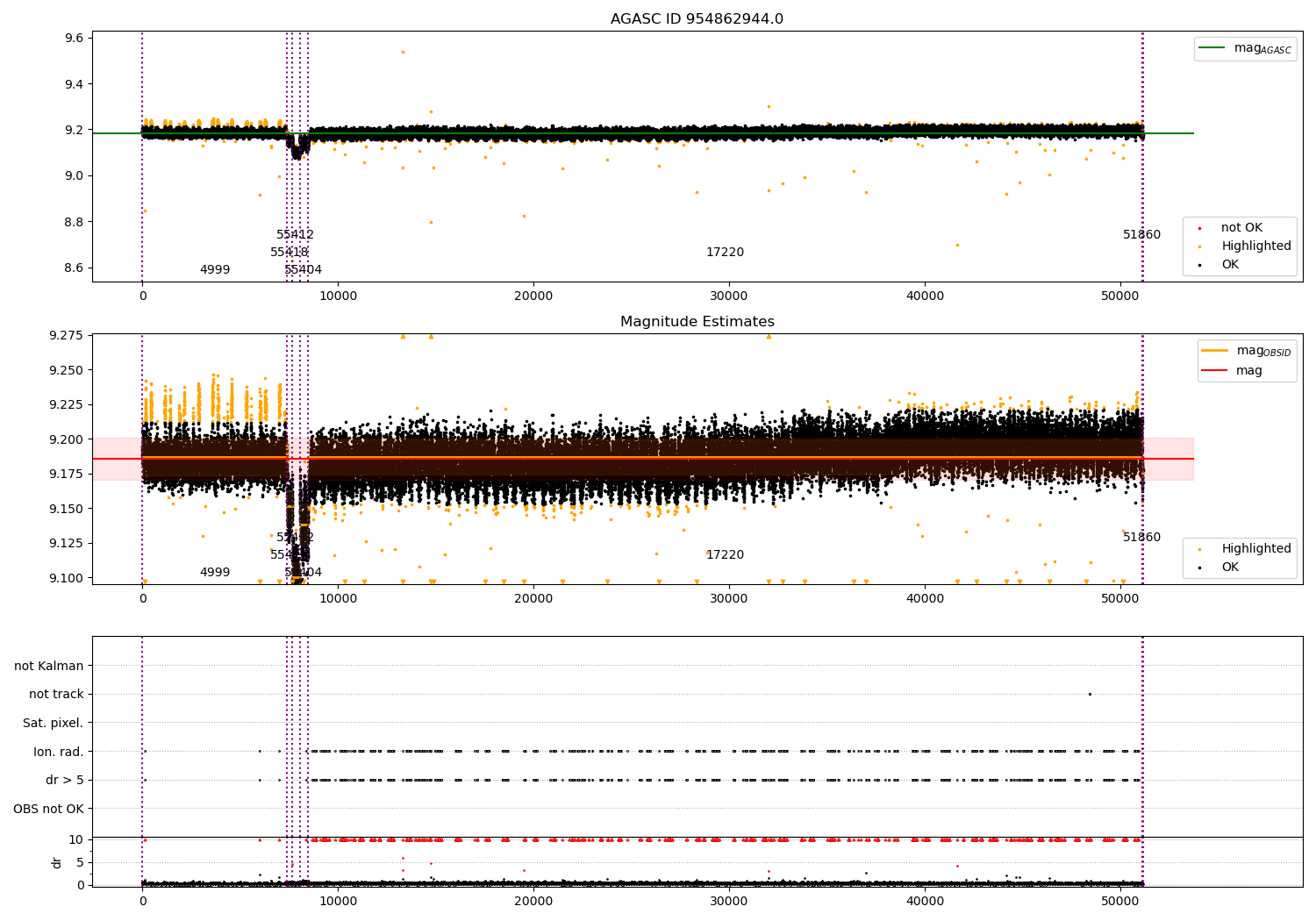1316x921 pixels.
Task: Click the 9.6 y-axis tick label
Action: 74,39
